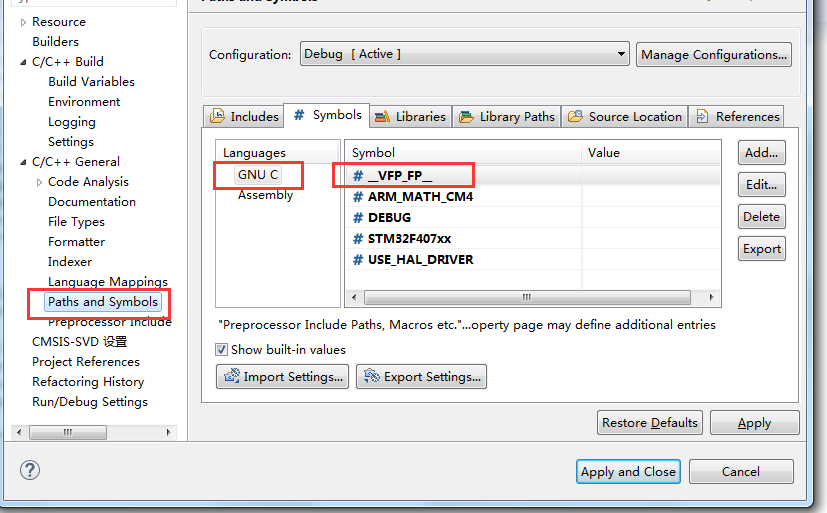Select the USE_HAL_DRIVER symbol row
The width and height of the screenshot is (827, 513).
coord(533,260)
